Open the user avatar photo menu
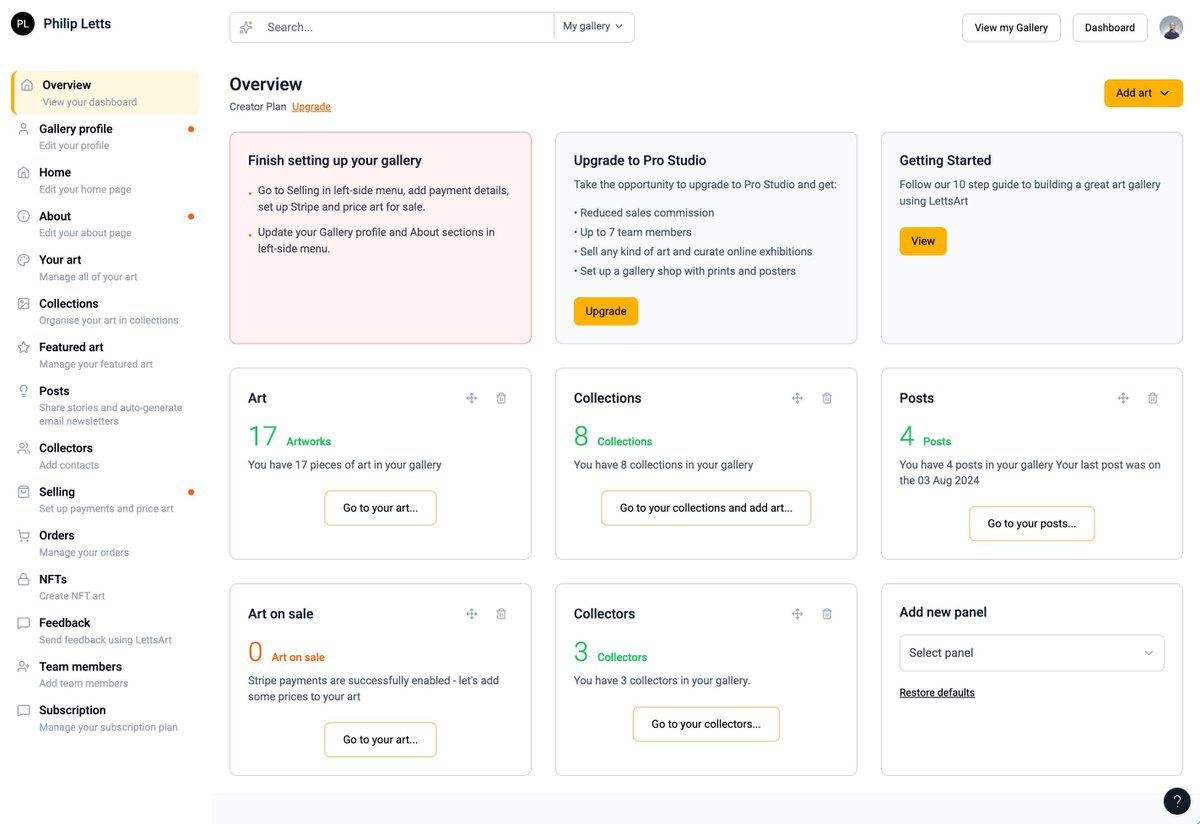Image resolution: width=1200 pixels, height=824 pixels. click(1171, 27)
